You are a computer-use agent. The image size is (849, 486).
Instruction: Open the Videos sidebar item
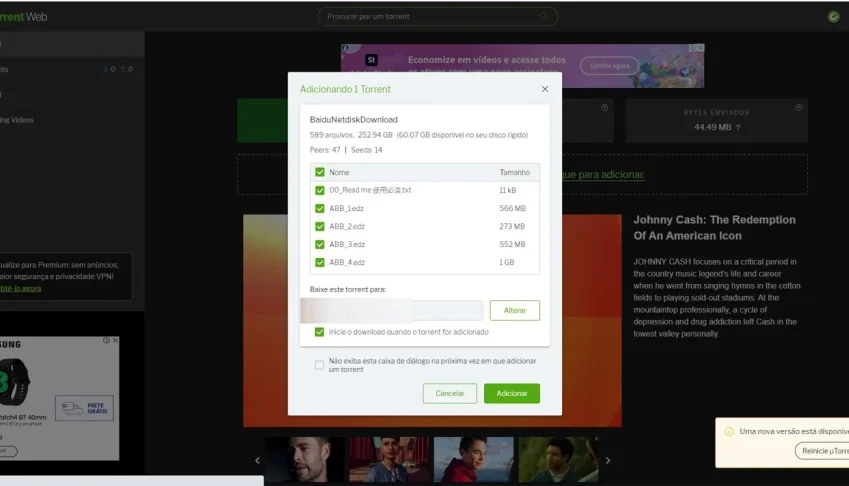click(x=16, y=120)
